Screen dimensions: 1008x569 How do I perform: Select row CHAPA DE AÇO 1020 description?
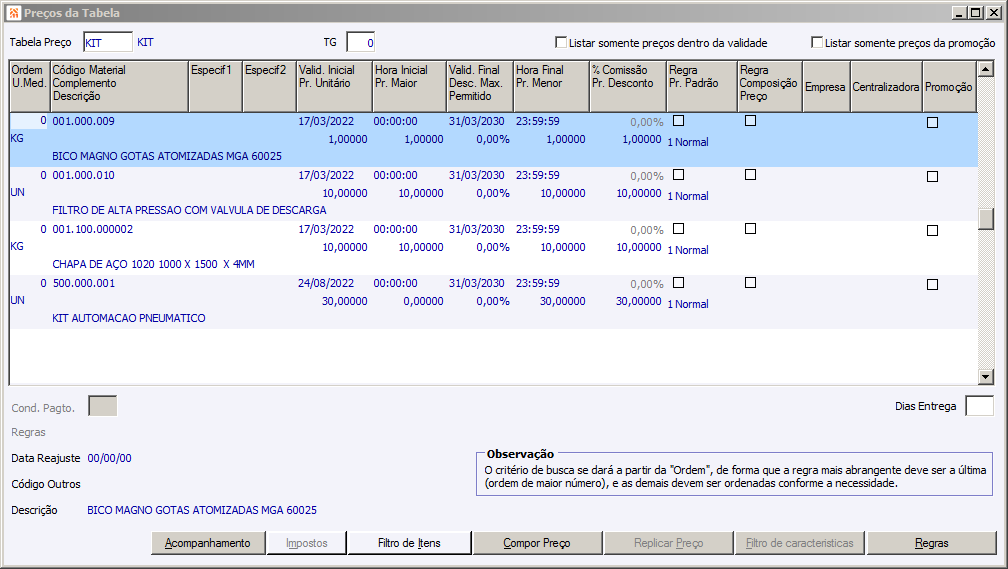point(153,264)
